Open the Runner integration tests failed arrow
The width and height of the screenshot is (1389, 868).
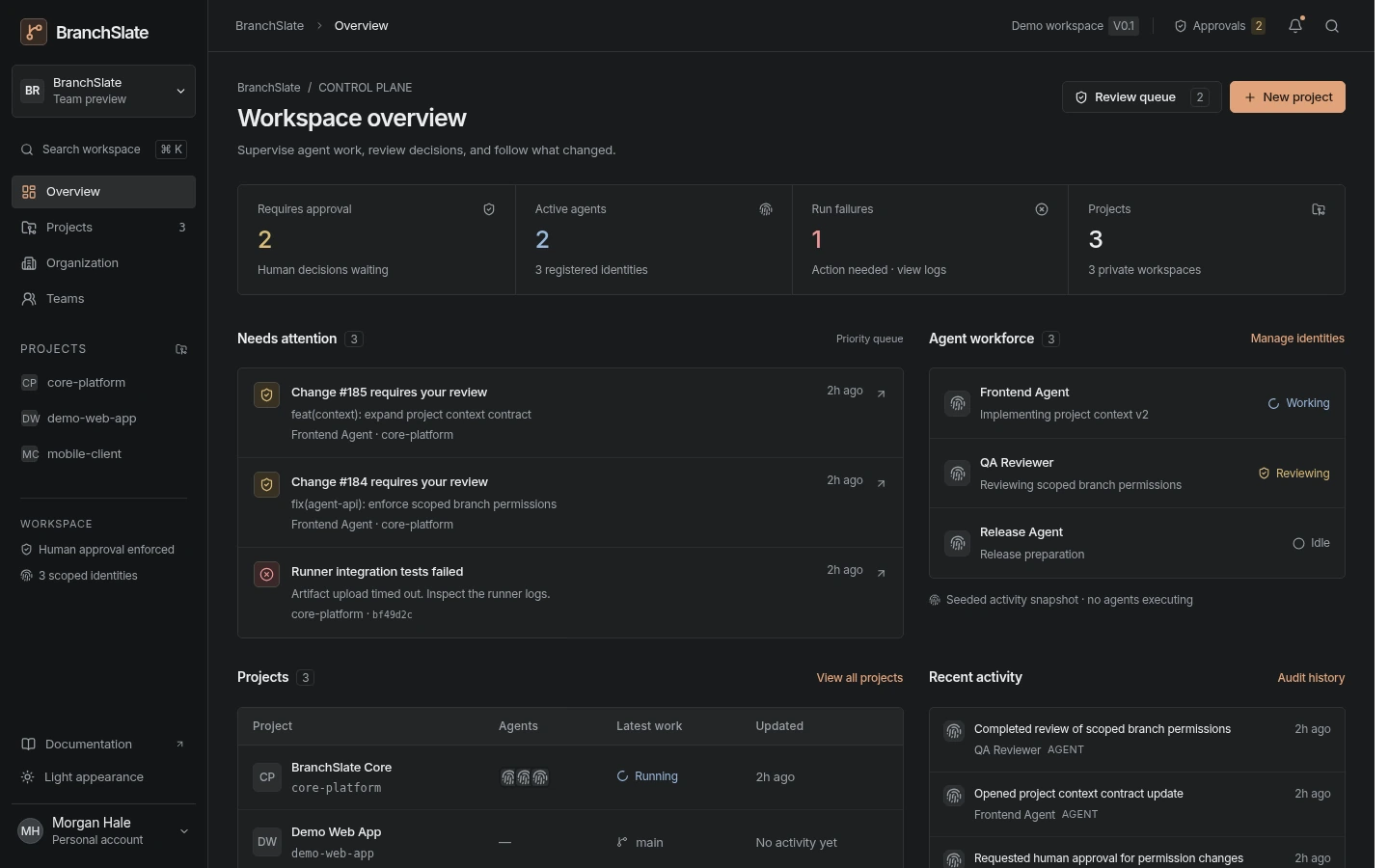(881, 573)
